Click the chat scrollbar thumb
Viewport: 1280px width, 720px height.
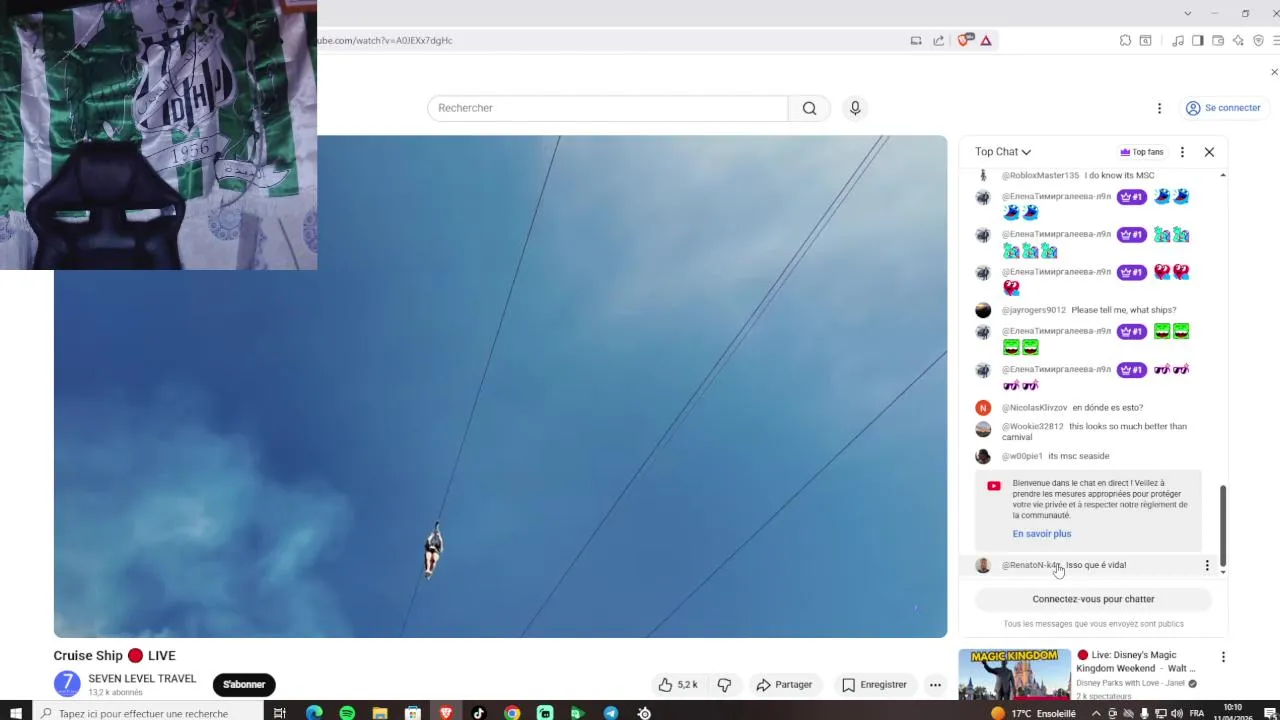point(1222,527)
